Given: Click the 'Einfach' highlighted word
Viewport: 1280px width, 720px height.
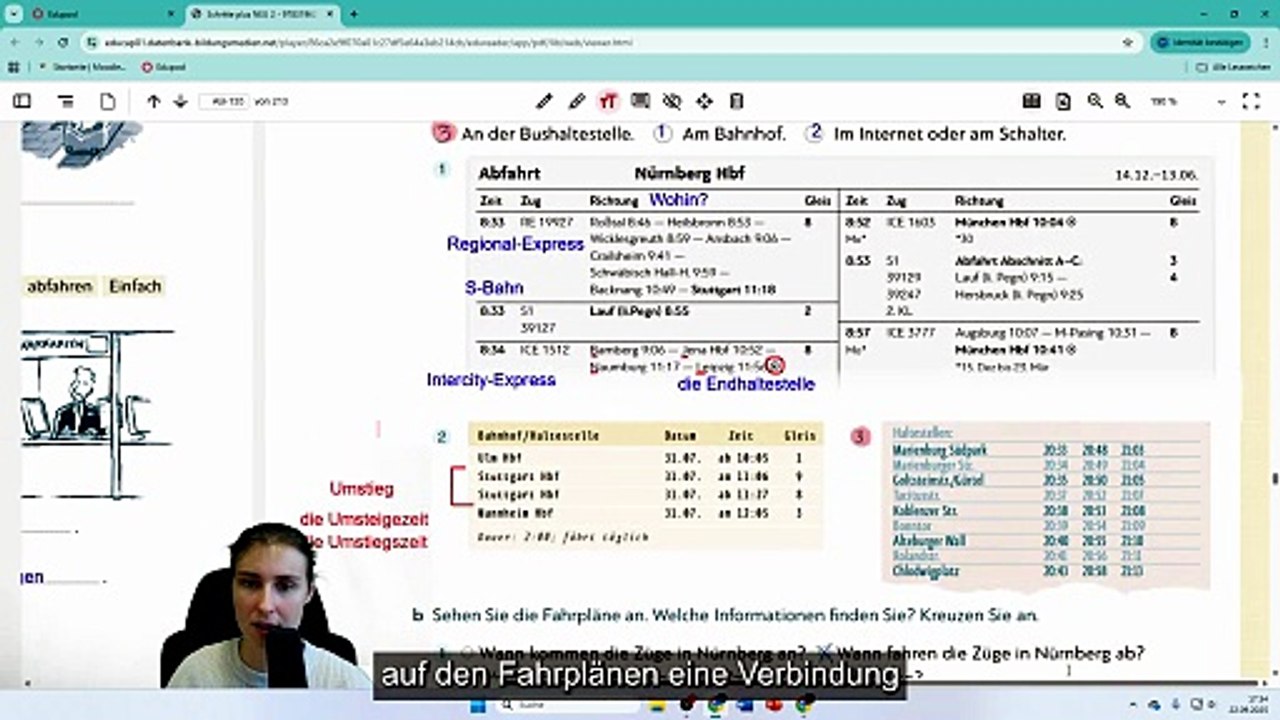Looking at the screenshot, I should point(135,286).
